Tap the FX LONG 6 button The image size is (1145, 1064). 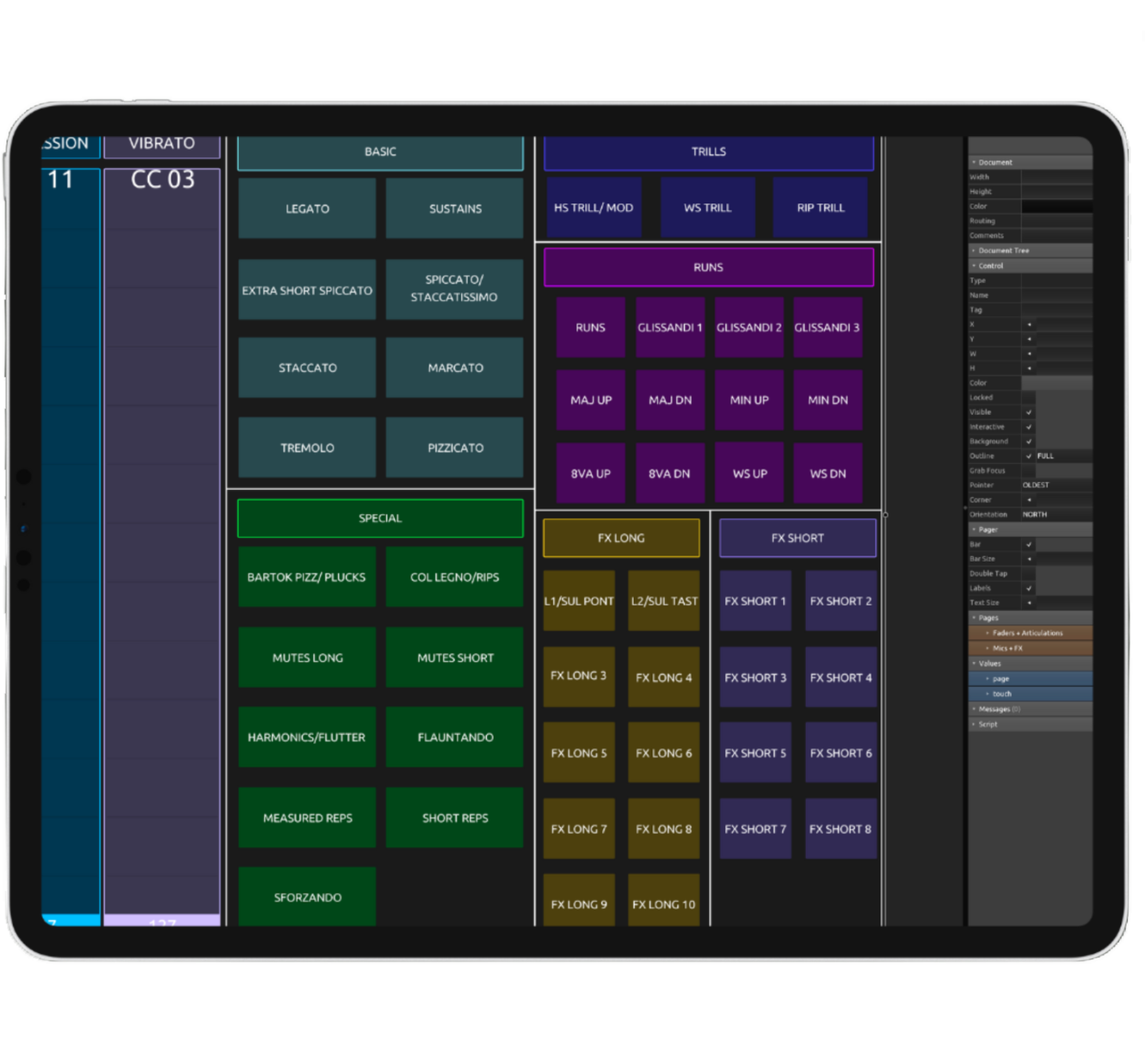click(x=664, y=753)
